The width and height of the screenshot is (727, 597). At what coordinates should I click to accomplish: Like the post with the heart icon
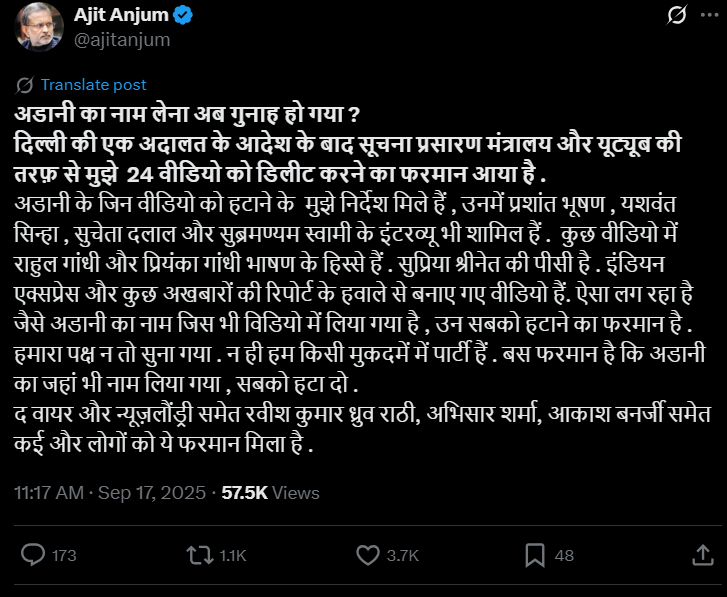(368, 555)
